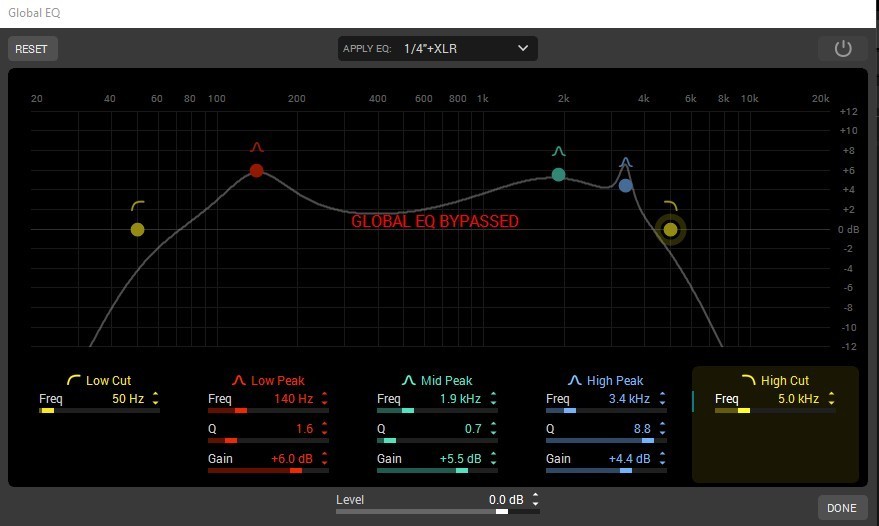Click the High Peak Freq 3.4 kHz value

(631, 399)
